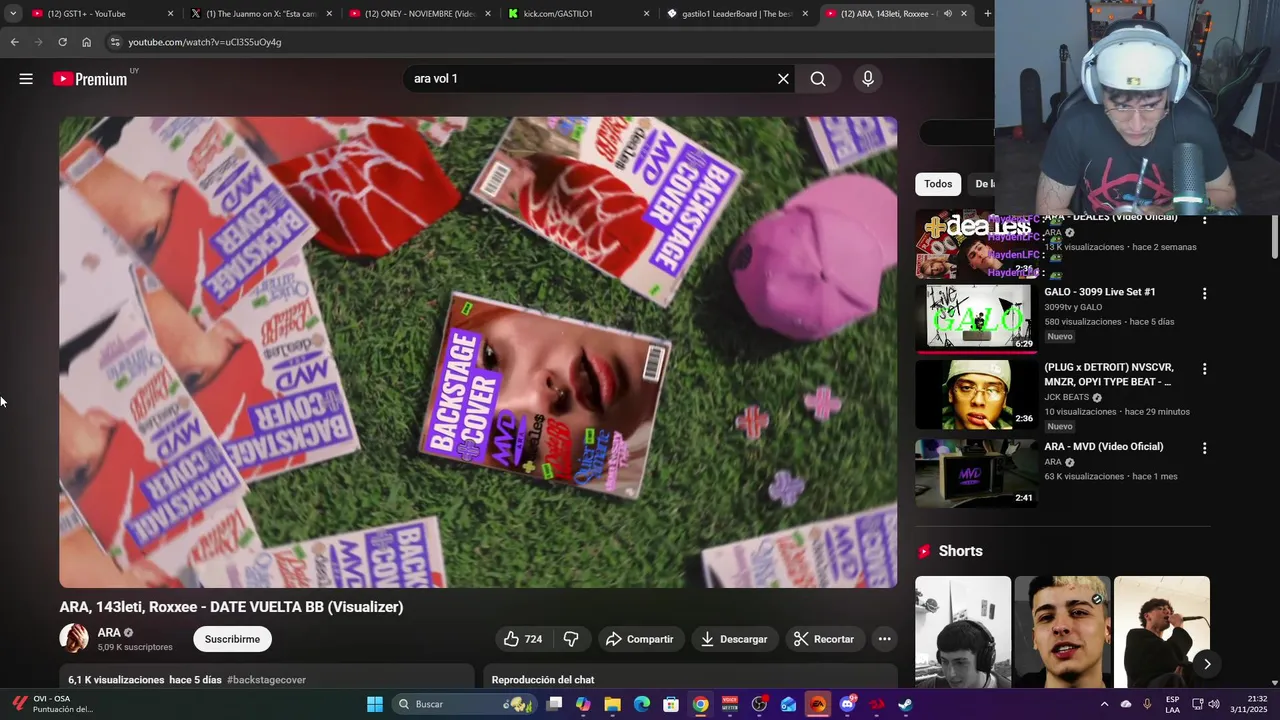Image resolution: width=1280 pixels, height=720 pixels.
Task: Run search with the magnifying glass button
Action: point(818,79)
